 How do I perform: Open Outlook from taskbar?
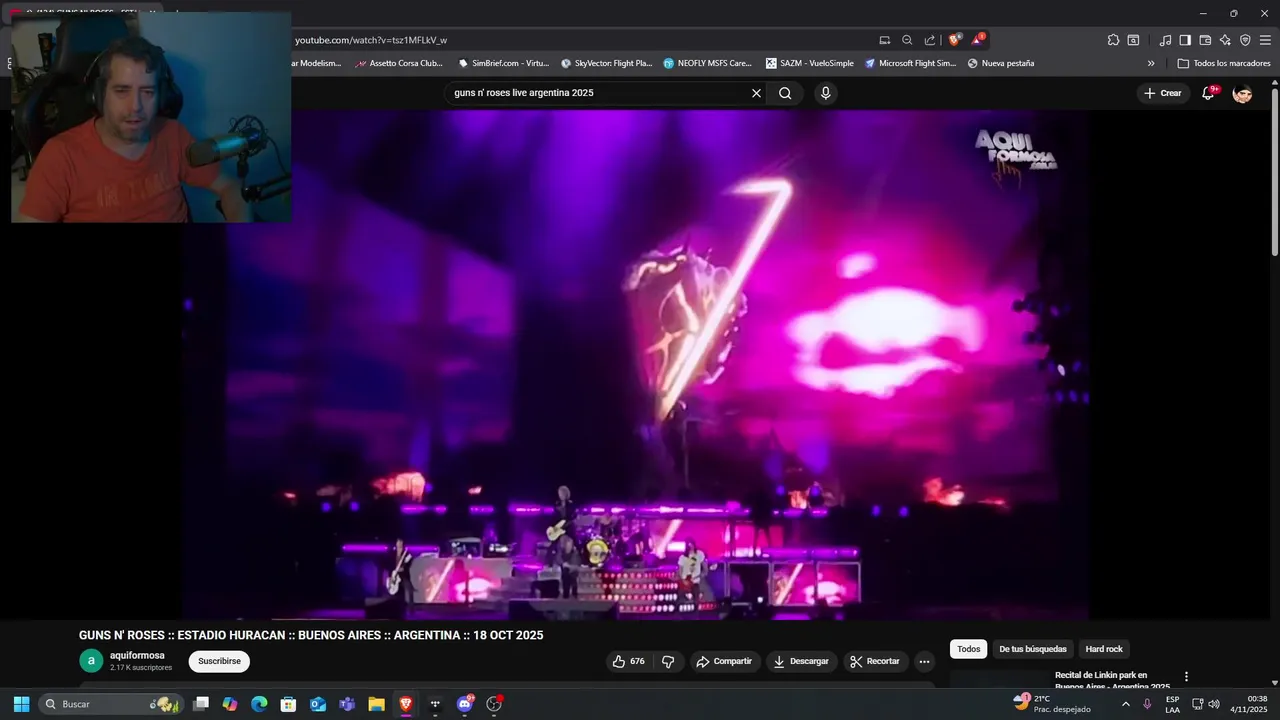[x=318, y=704]
